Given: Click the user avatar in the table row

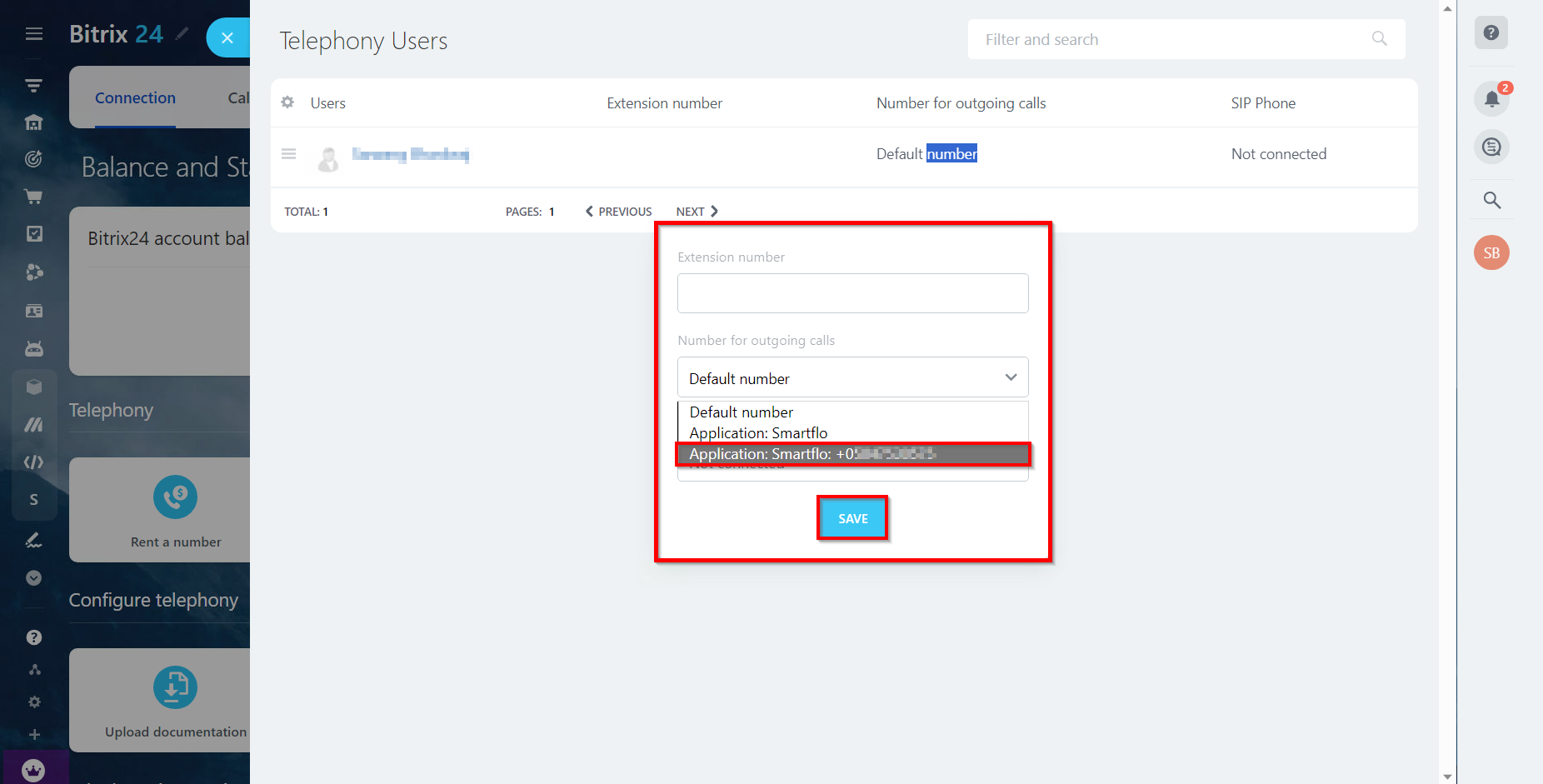Looking at the screenshot, I should [x=328, y=158].
